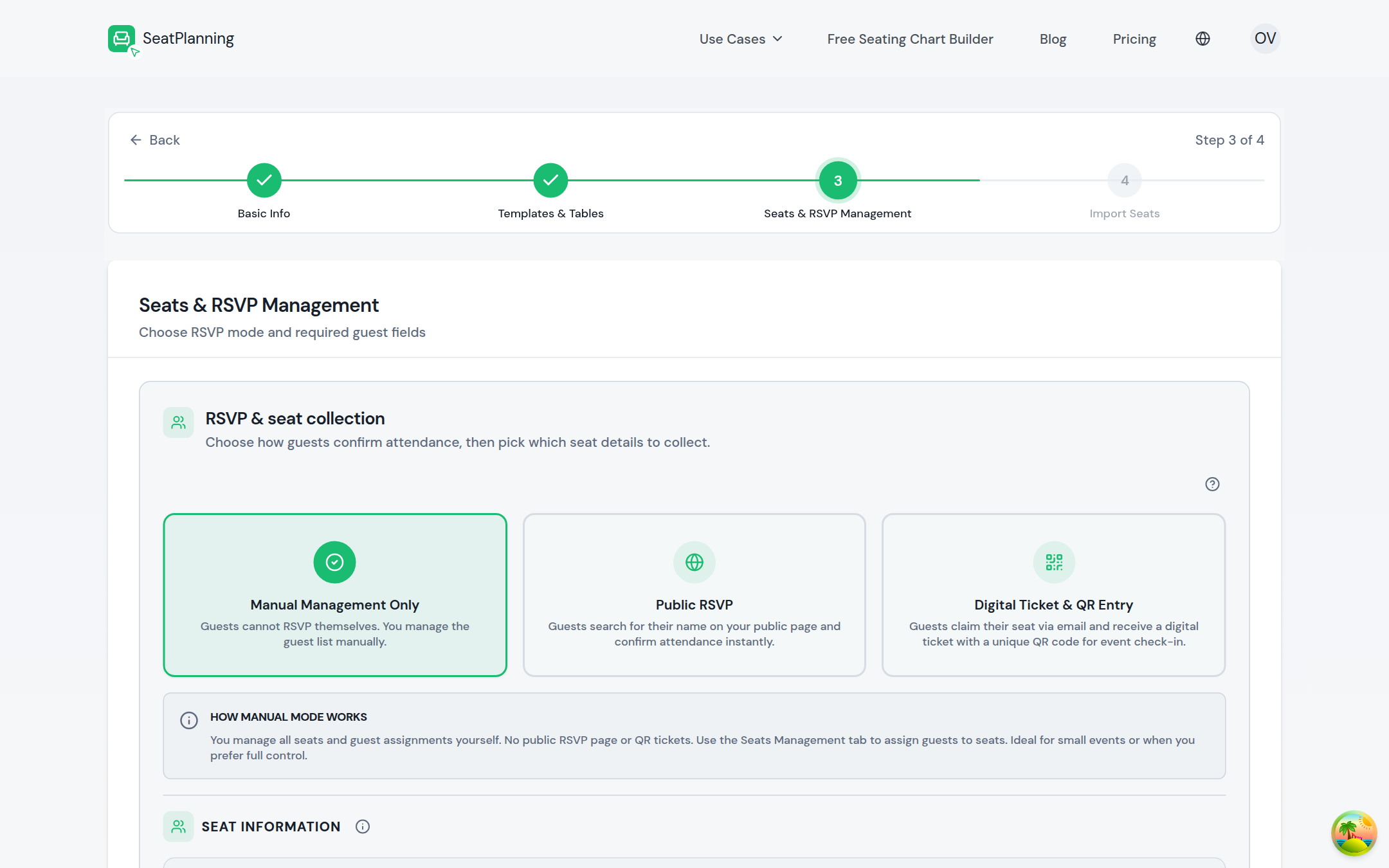Click the Import Seats step label
Viewport: 1389px width, 868px height.
coord(1124,213)
